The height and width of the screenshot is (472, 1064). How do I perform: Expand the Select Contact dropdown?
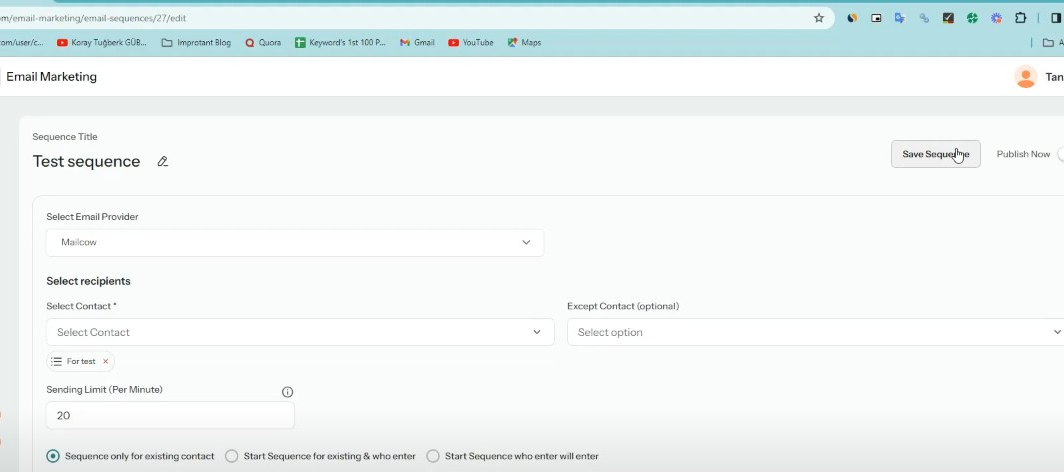pos(301,332)
